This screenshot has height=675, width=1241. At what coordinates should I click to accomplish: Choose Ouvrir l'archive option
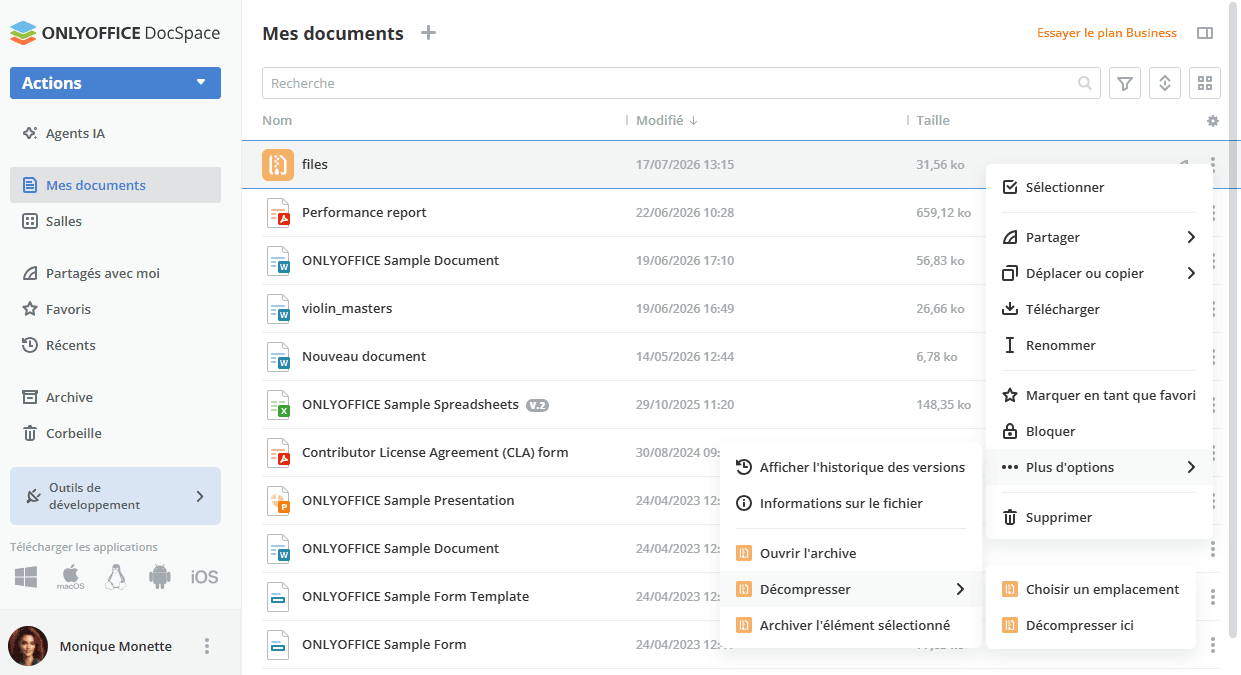point(851,553)
